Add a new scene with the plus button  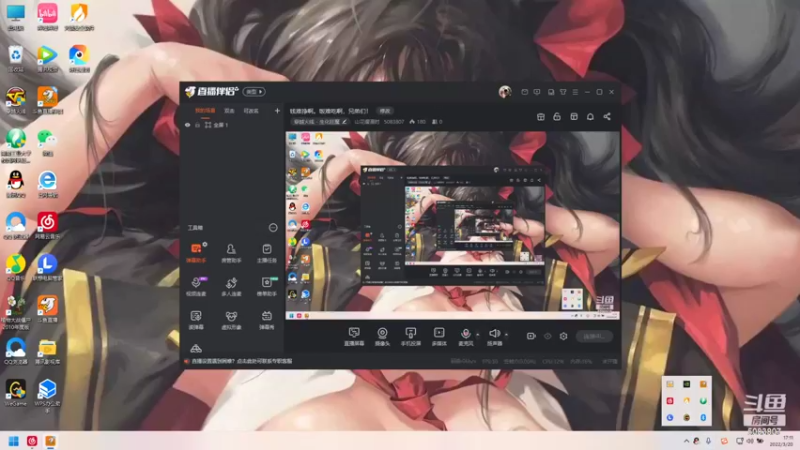pyautogui.click(x=277, y=111)
